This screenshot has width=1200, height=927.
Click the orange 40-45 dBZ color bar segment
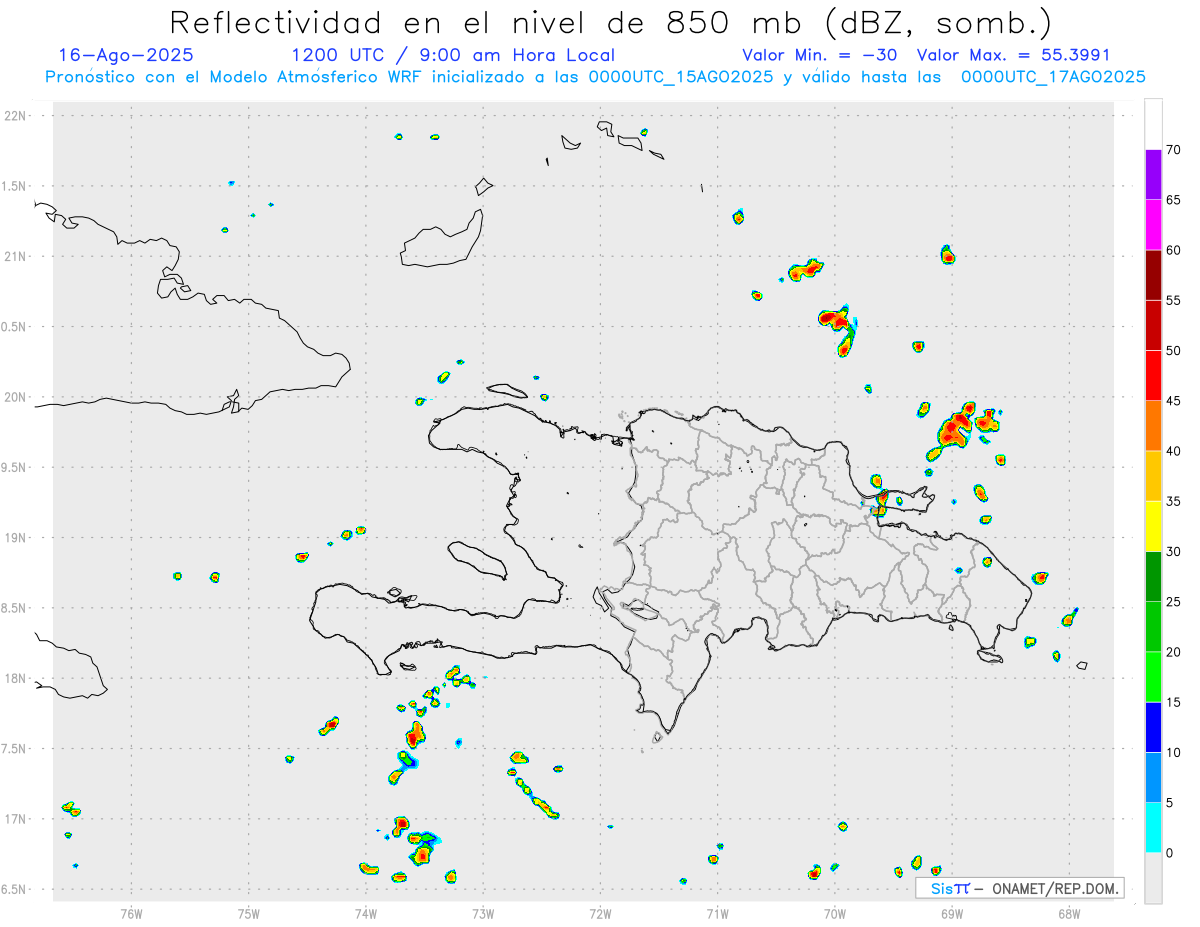coord(1153,425)
